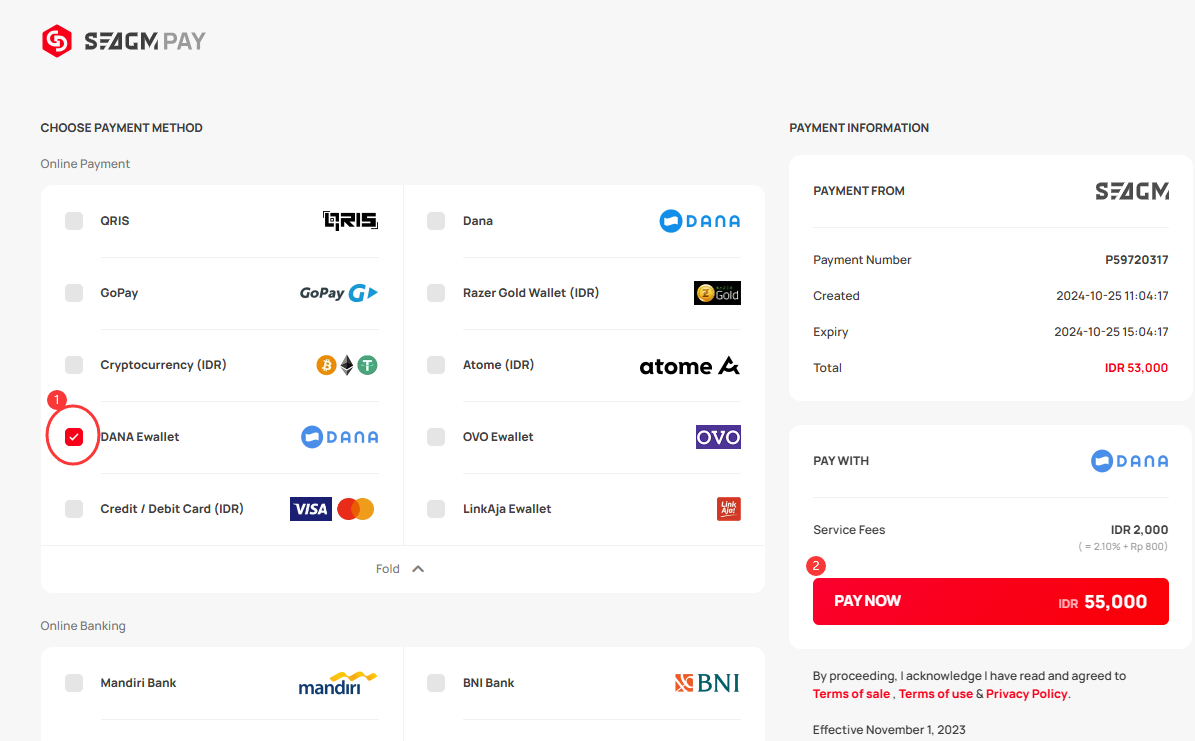1195x741 pixels.
Task: Select the Atome (IDR) checkbox
Action: click(436, 365)
